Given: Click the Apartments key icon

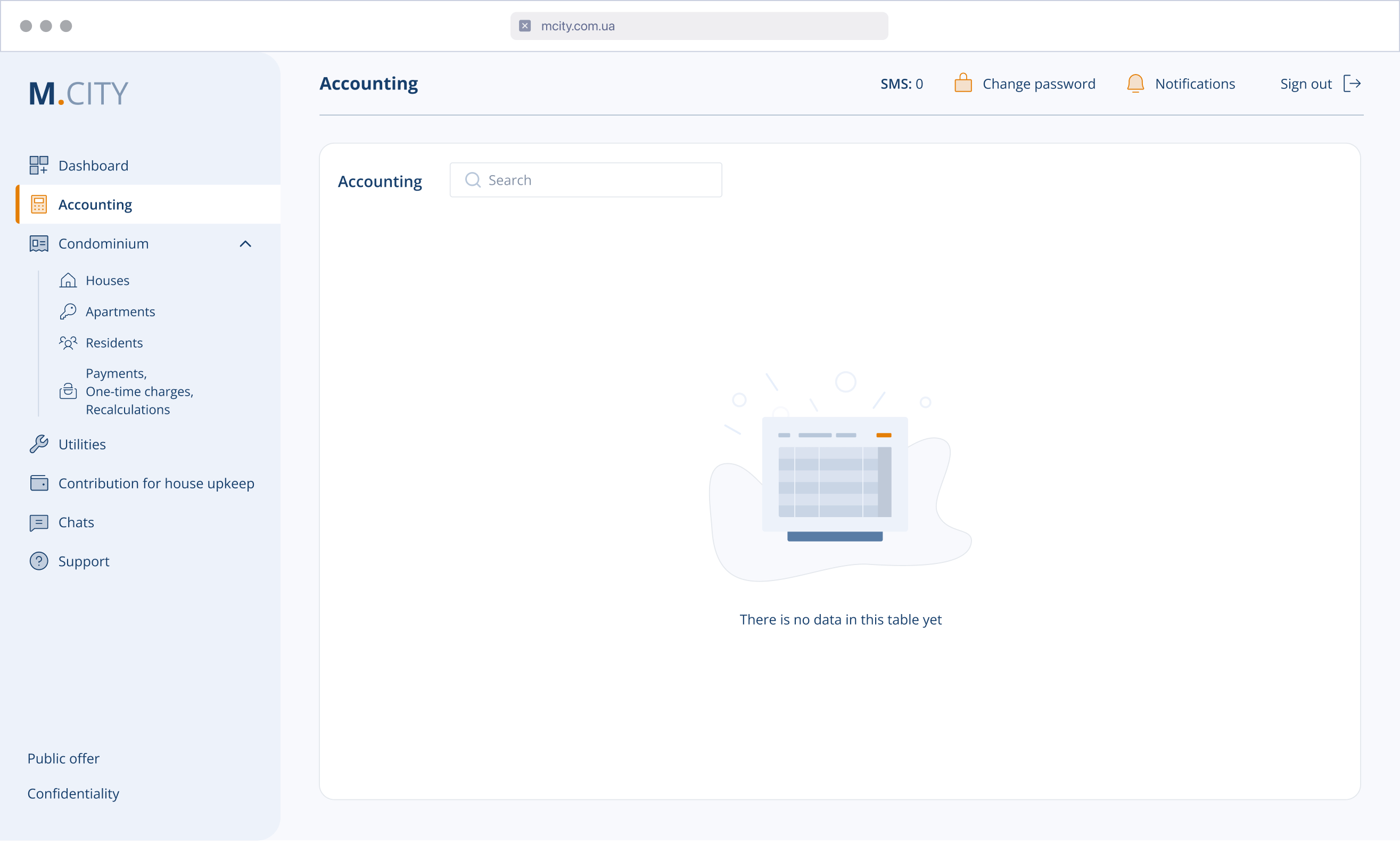Looking at the screenshot, I should (x=68, y=312).
